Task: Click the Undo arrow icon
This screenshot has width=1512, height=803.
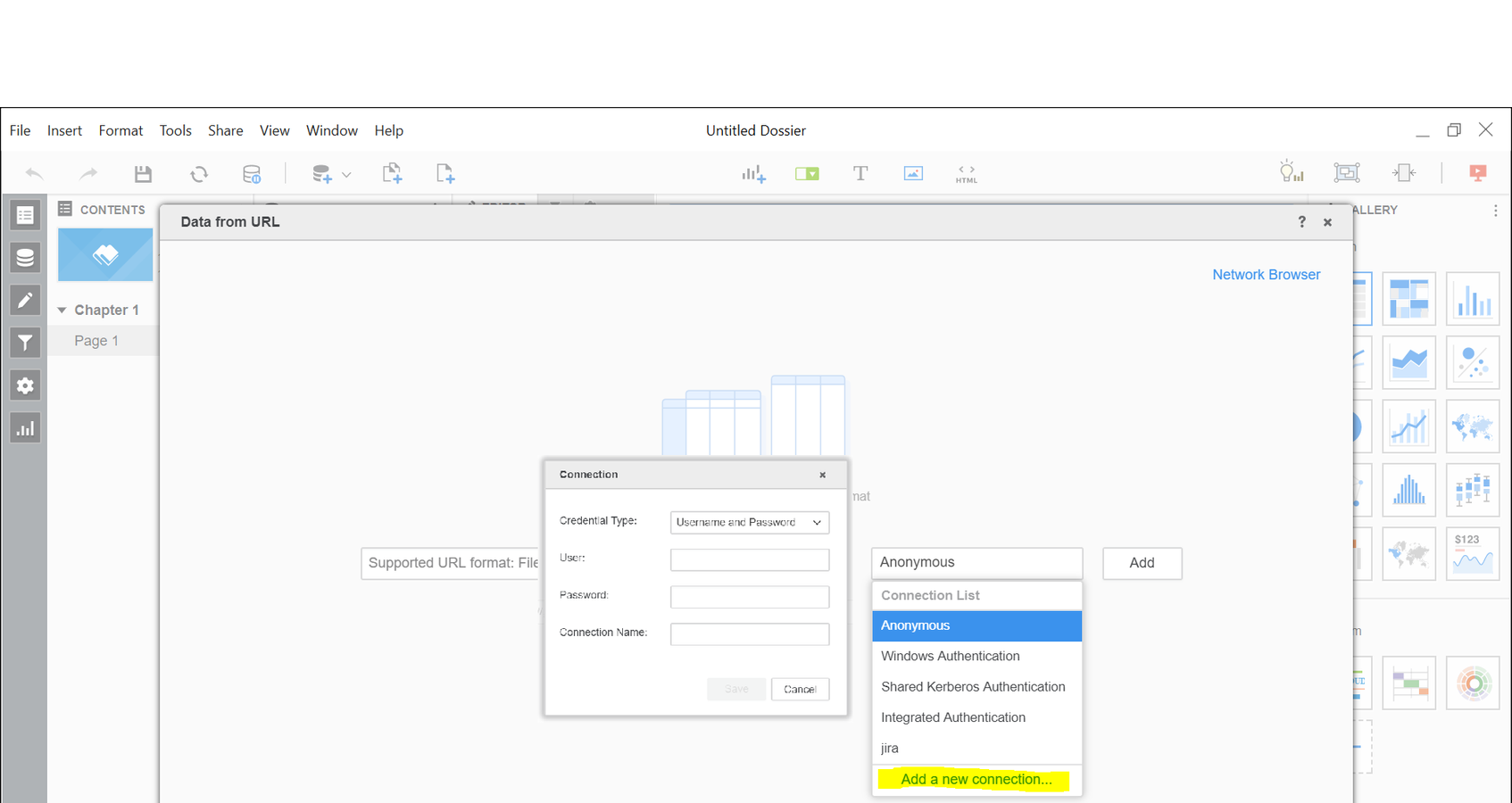Action: pyautogui.click(x=34, y=173)
